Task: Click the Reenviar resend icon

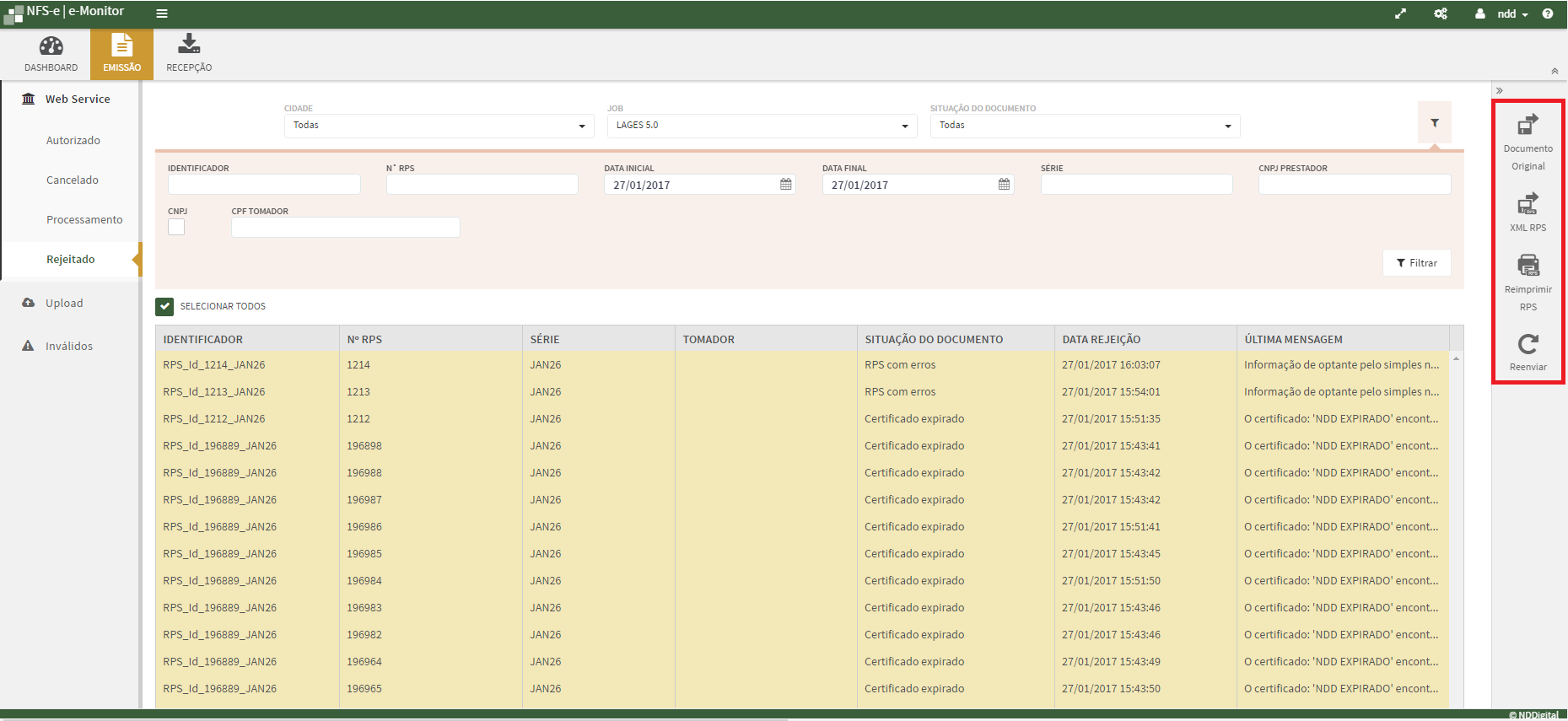Action: tap(1528, 344)
